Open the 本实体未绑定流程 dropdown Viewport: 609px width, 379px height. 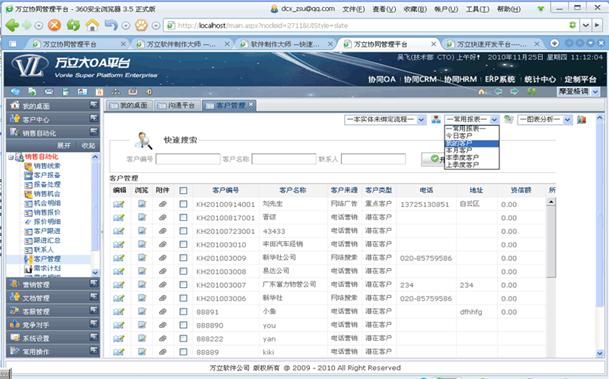pos(385,120)
